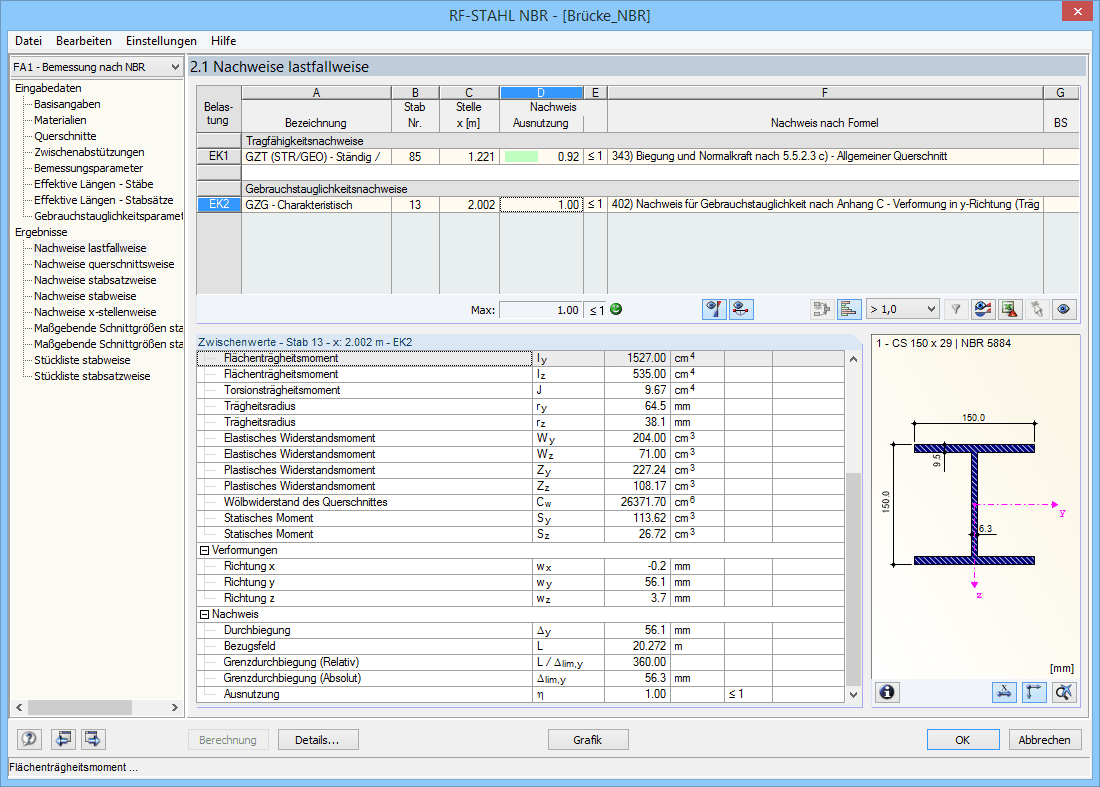Viewport: 1100px width, 787px height.
Task: Open Stückliste stabsatzweise entry
Action: [92, 376]
